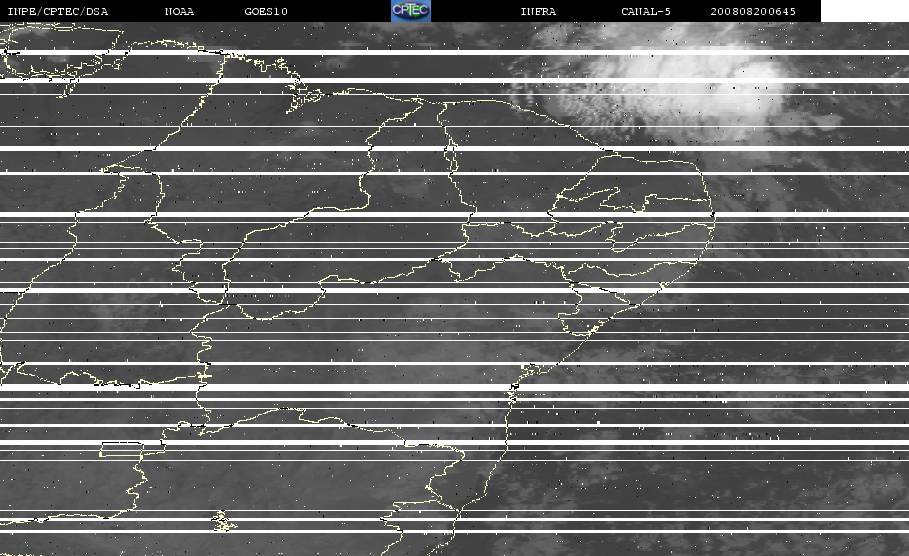Click the GOES10 satellite label

point(266,12)
